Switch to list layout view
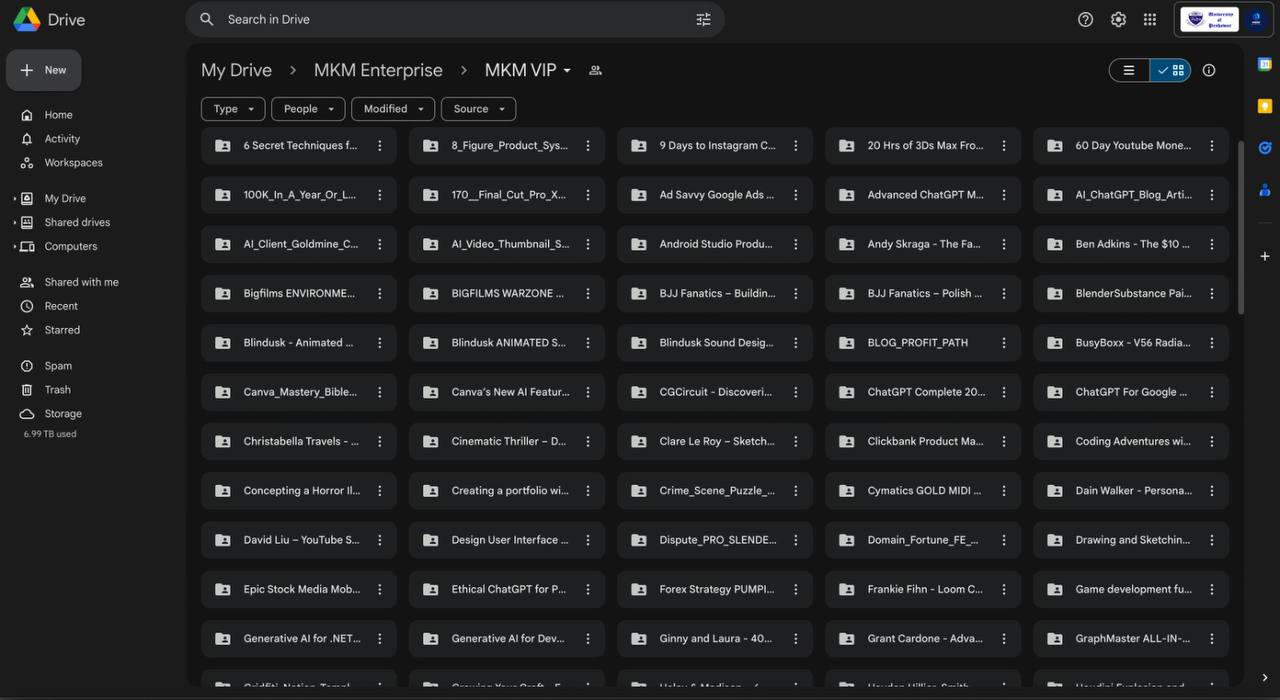Screen dimensions: 1280x700 1129,70
